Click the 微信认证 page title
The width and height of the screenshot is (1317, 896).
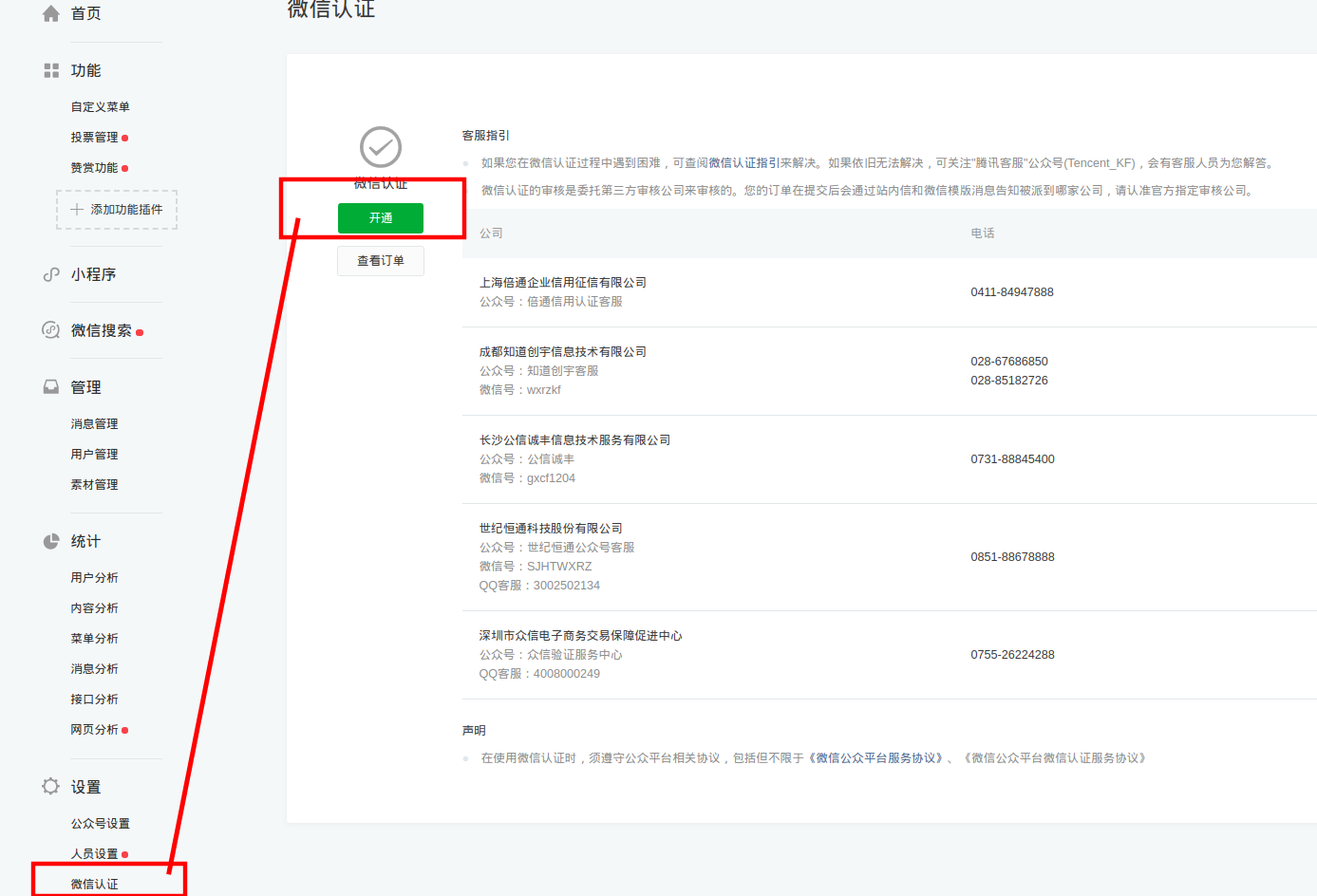click(331, 9)
